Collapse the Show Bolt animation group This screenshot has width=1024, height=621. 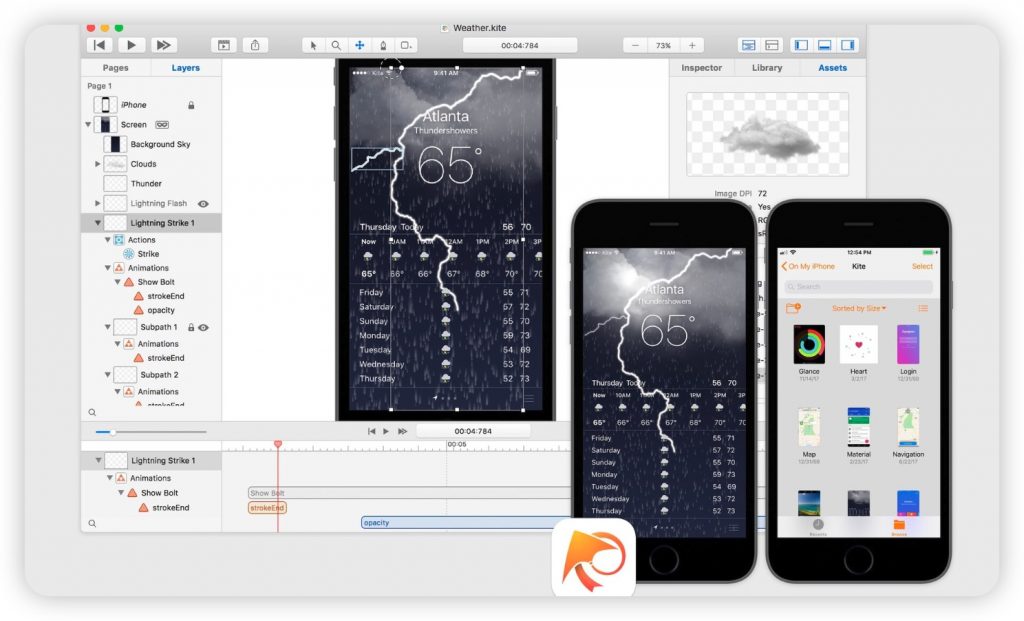(x=120, y=282)
